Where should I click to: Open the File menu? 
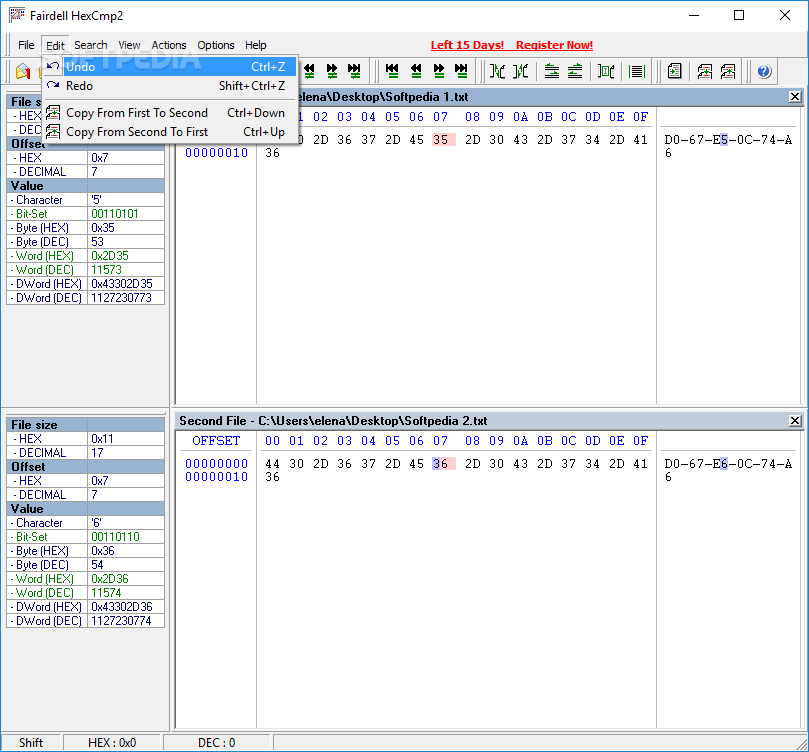pos(26,45)
